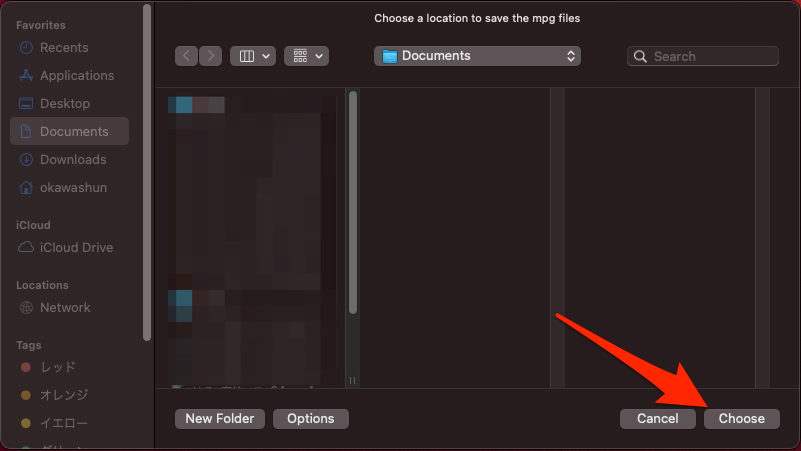Expand the grouping dropdown chevron
This screenshot has width=801, height=451.
pos(319,56)
